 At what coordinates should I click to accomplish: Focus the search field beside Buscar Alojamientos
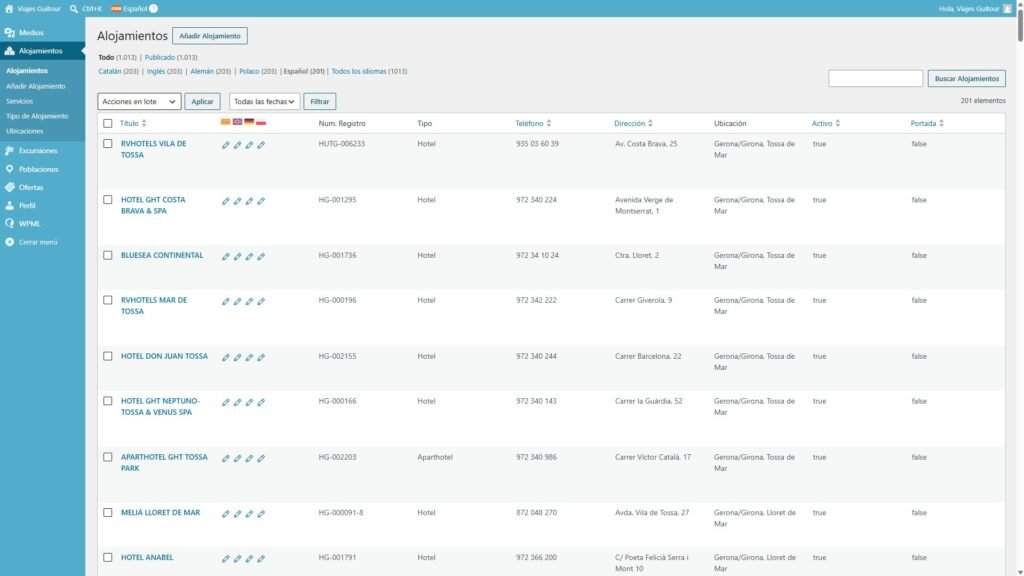click(x=875, y=78)
